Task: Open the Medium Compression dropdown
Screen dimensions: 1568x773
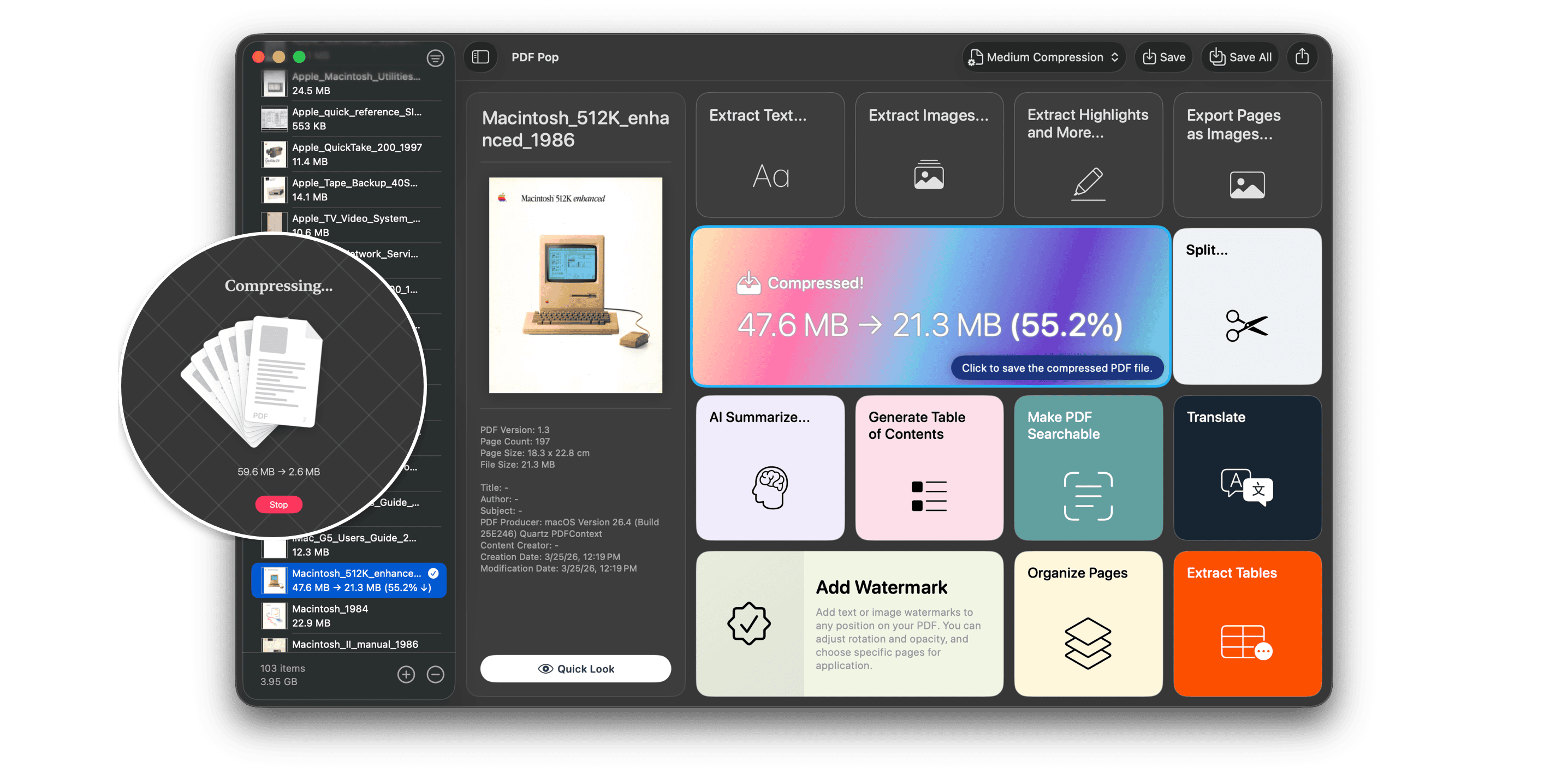Action: point(1043,57)
